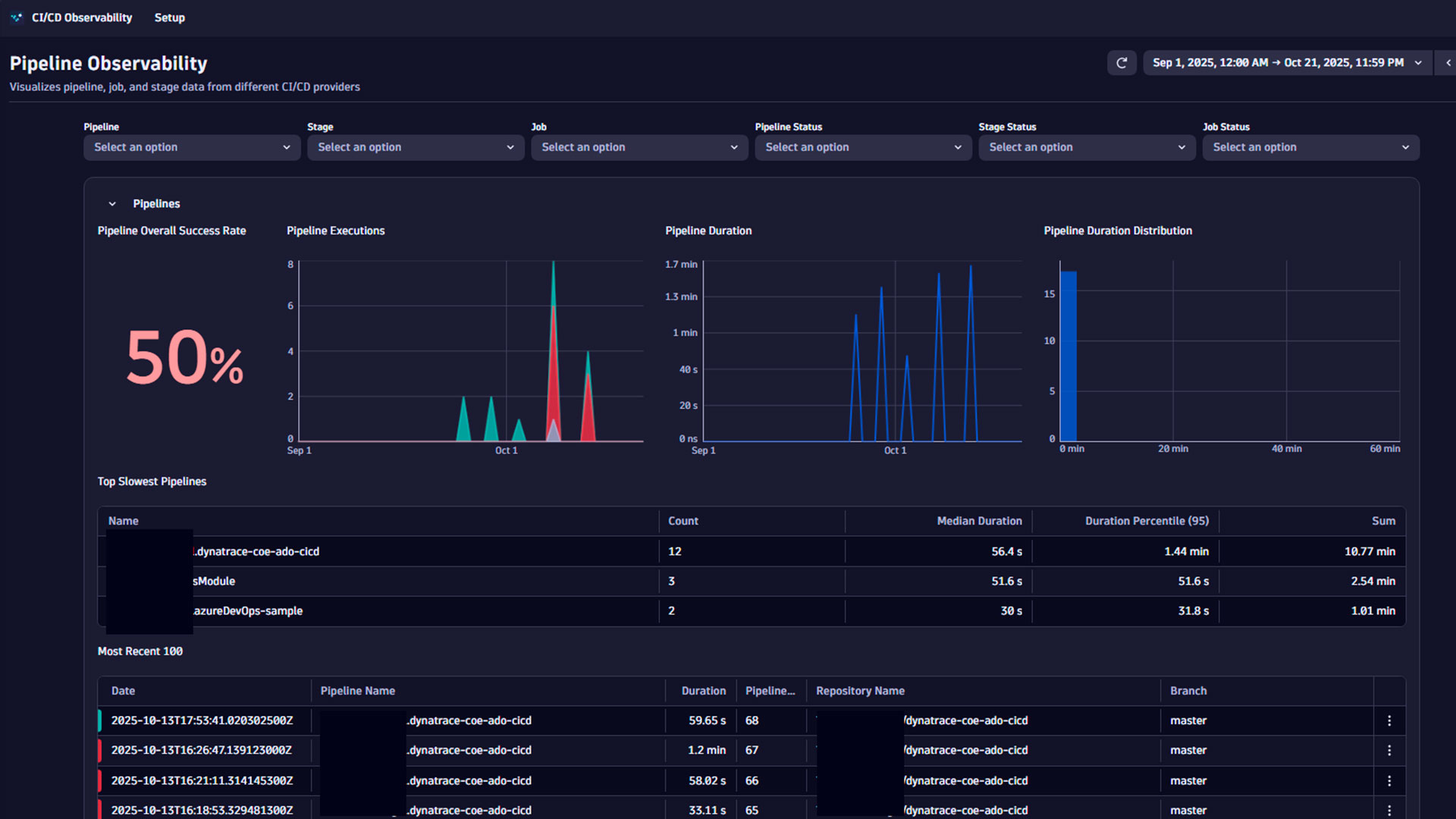Open the Job filter dropdown

tap(639, 147)
